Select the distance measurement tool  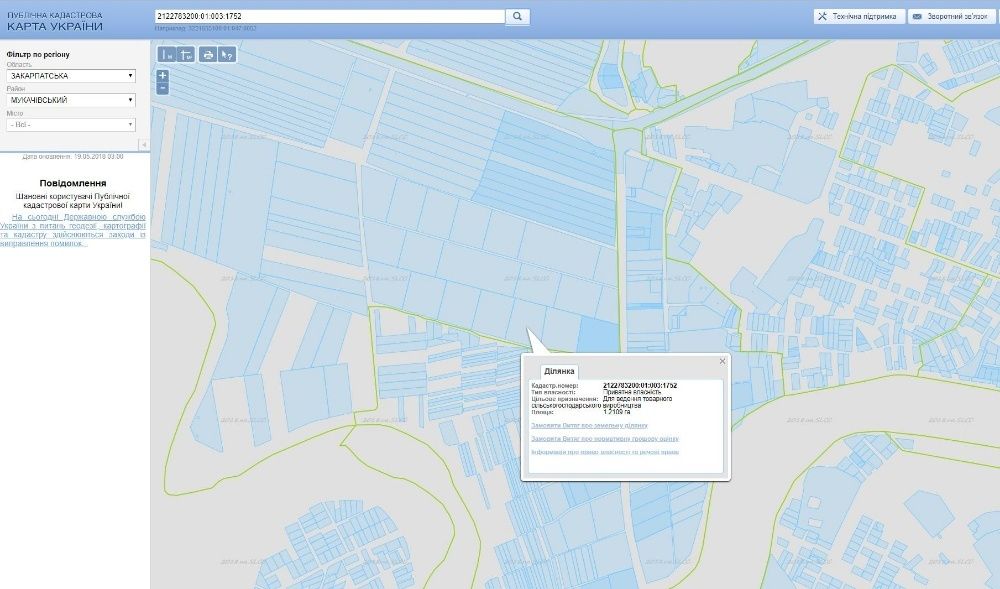166,55
